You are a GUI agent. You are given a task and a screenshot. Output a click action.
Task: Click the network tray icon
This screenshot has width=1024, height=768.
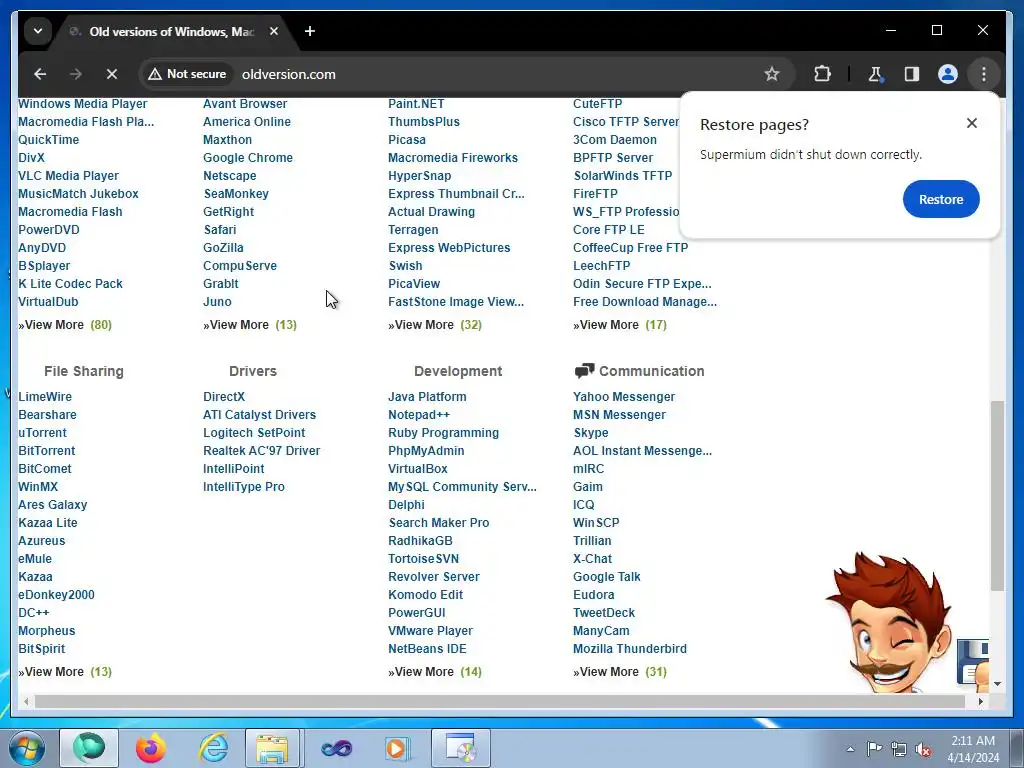(899, 749)
